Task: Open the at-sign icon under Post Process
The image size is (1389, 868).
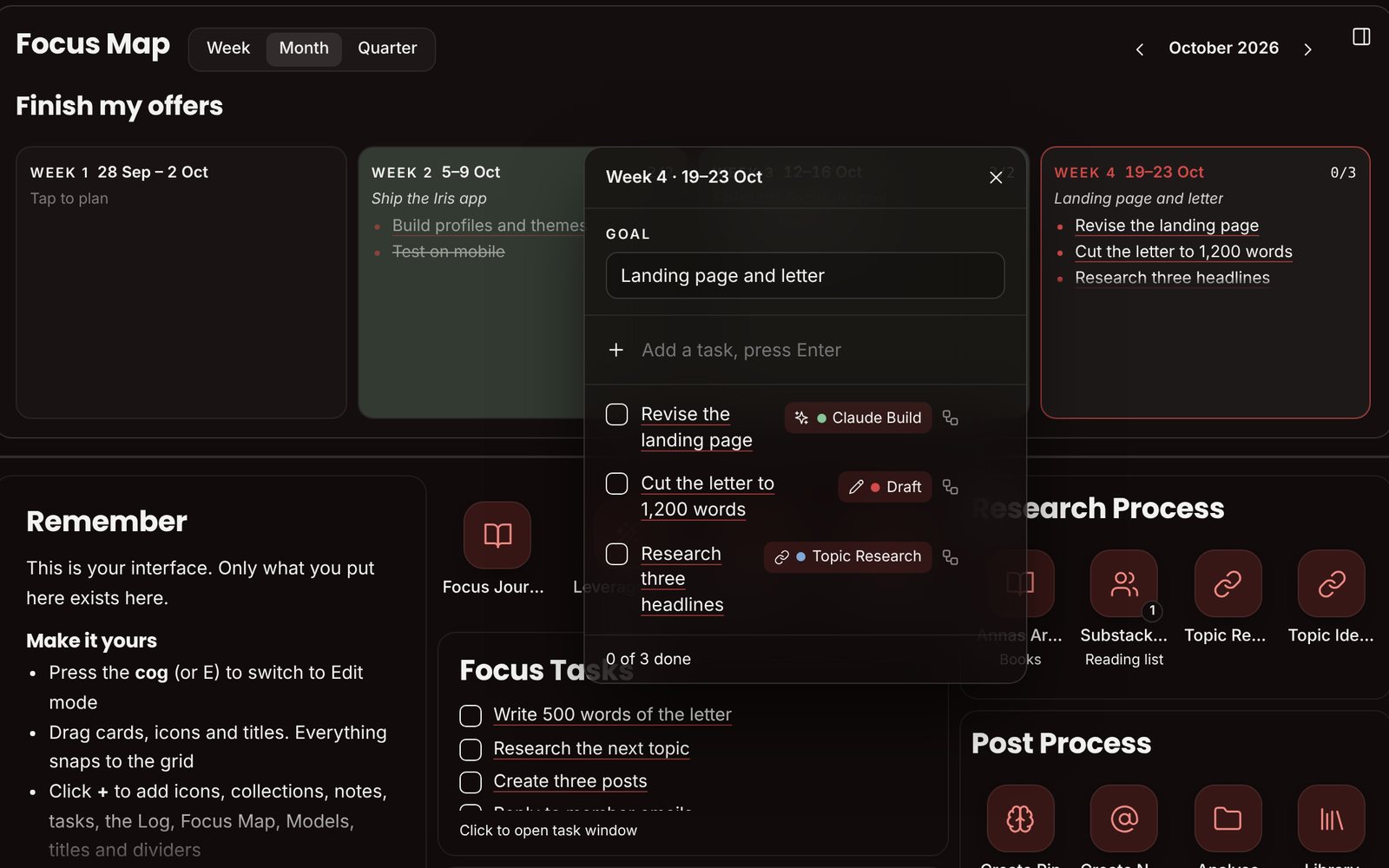Action: tap(1124, 819)
